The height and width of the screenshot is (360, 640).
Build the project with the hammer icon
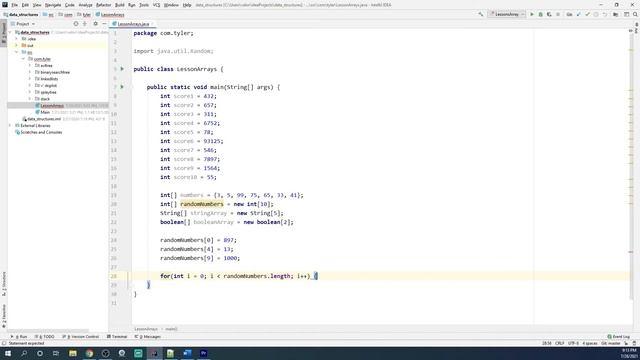point(481,14)
